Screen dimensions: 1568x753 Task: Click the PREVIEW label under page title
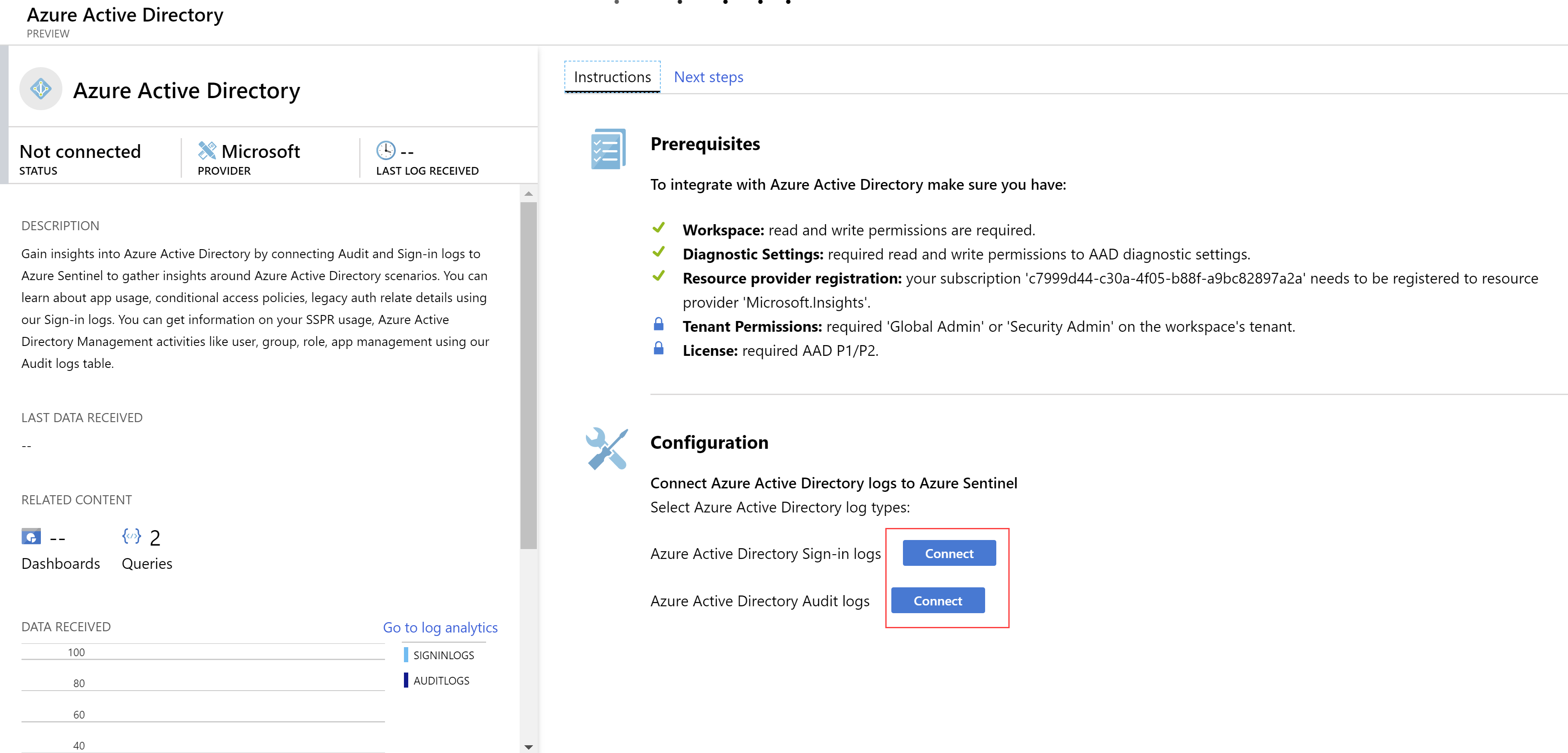48,34
